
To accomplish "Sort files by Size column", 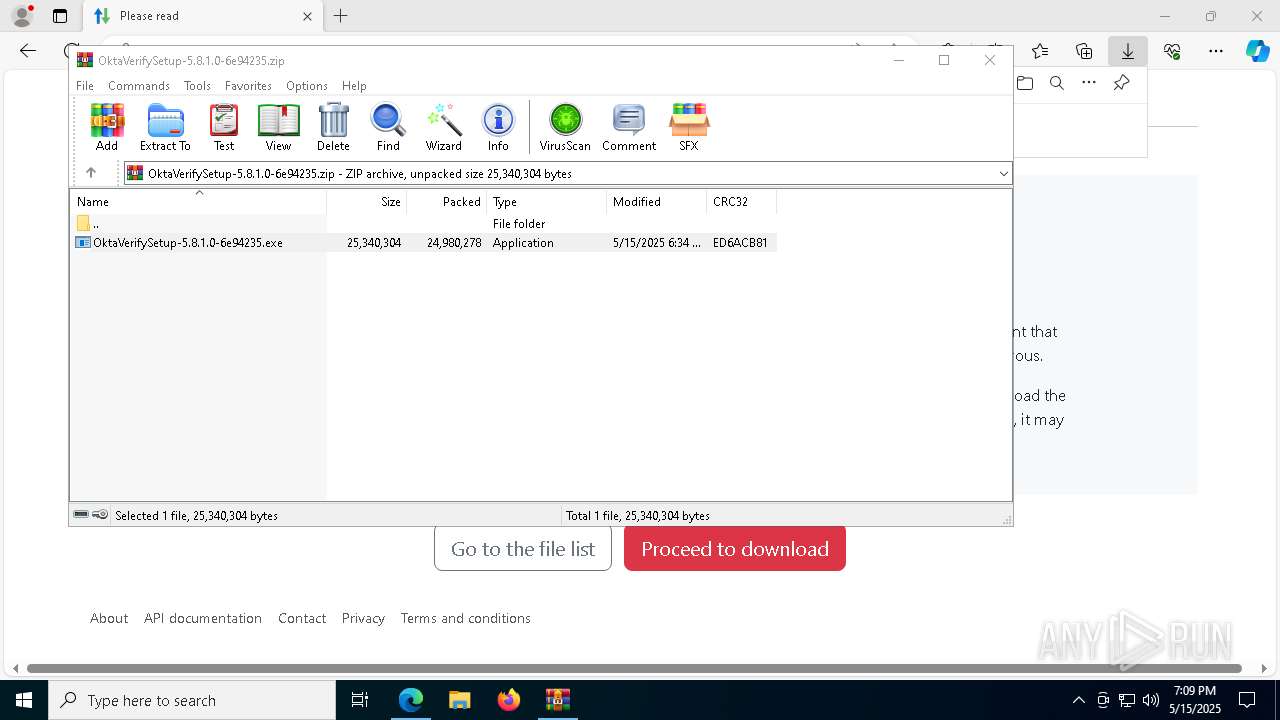I will click(x=367, y=202).
